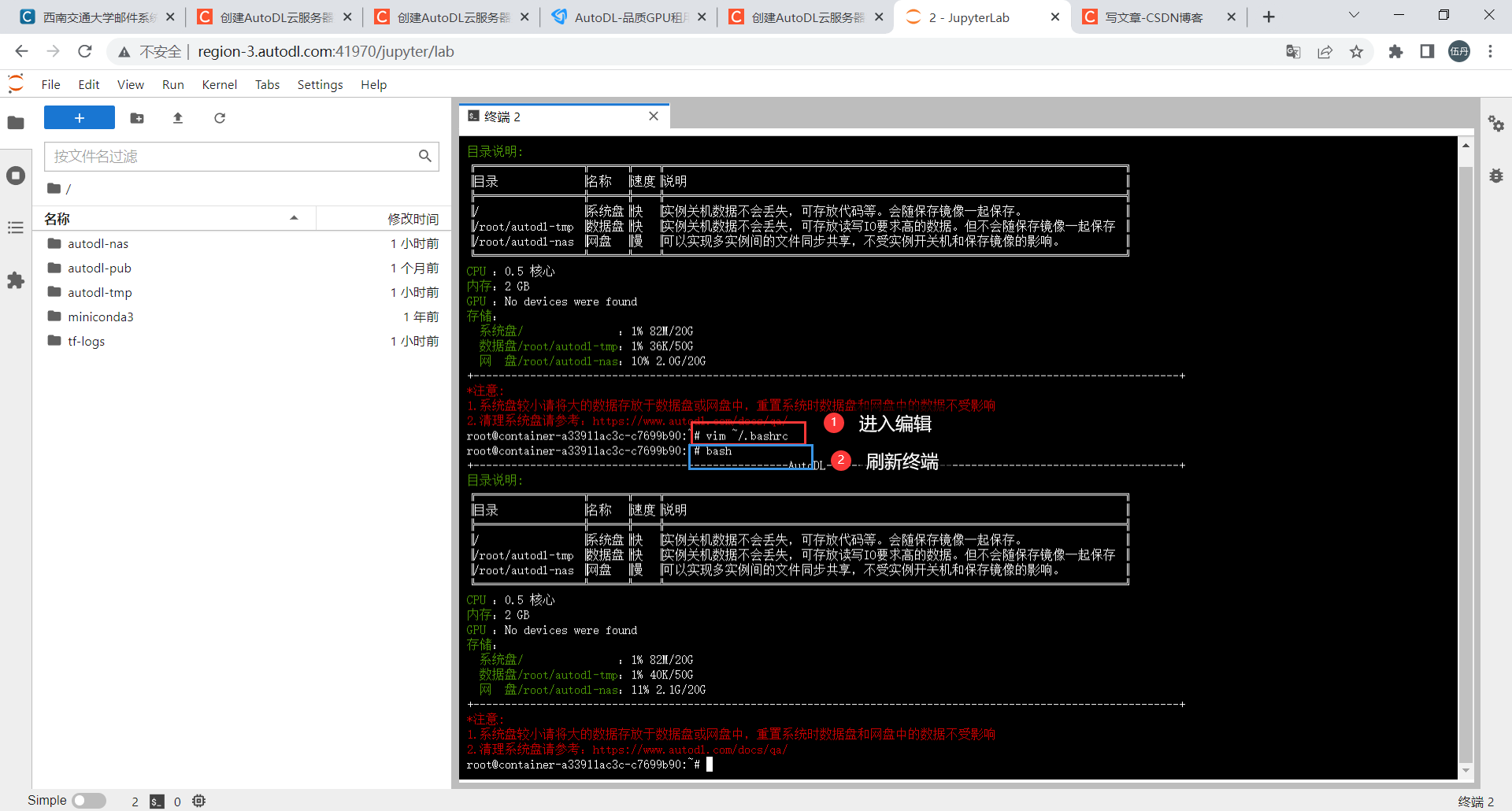Select the autodl-pub folder
Viewport: 1512px width, 811px height.
point(243,268)
